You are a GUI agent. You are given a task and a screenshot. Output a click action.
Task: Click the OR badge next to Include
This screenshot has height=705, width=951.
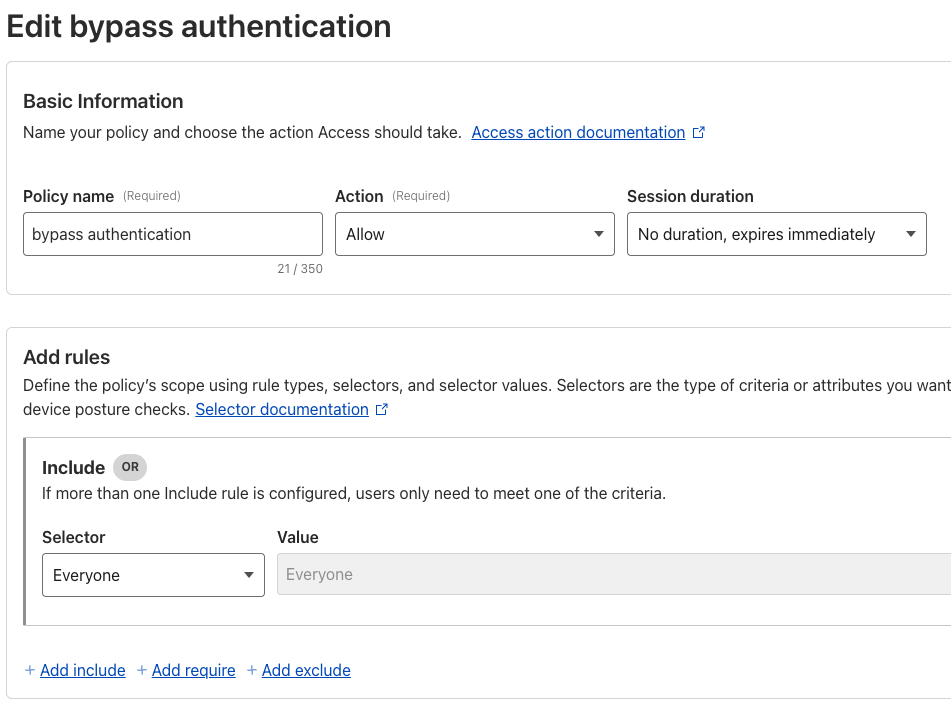pyautogui.click(x=130, y=467)
